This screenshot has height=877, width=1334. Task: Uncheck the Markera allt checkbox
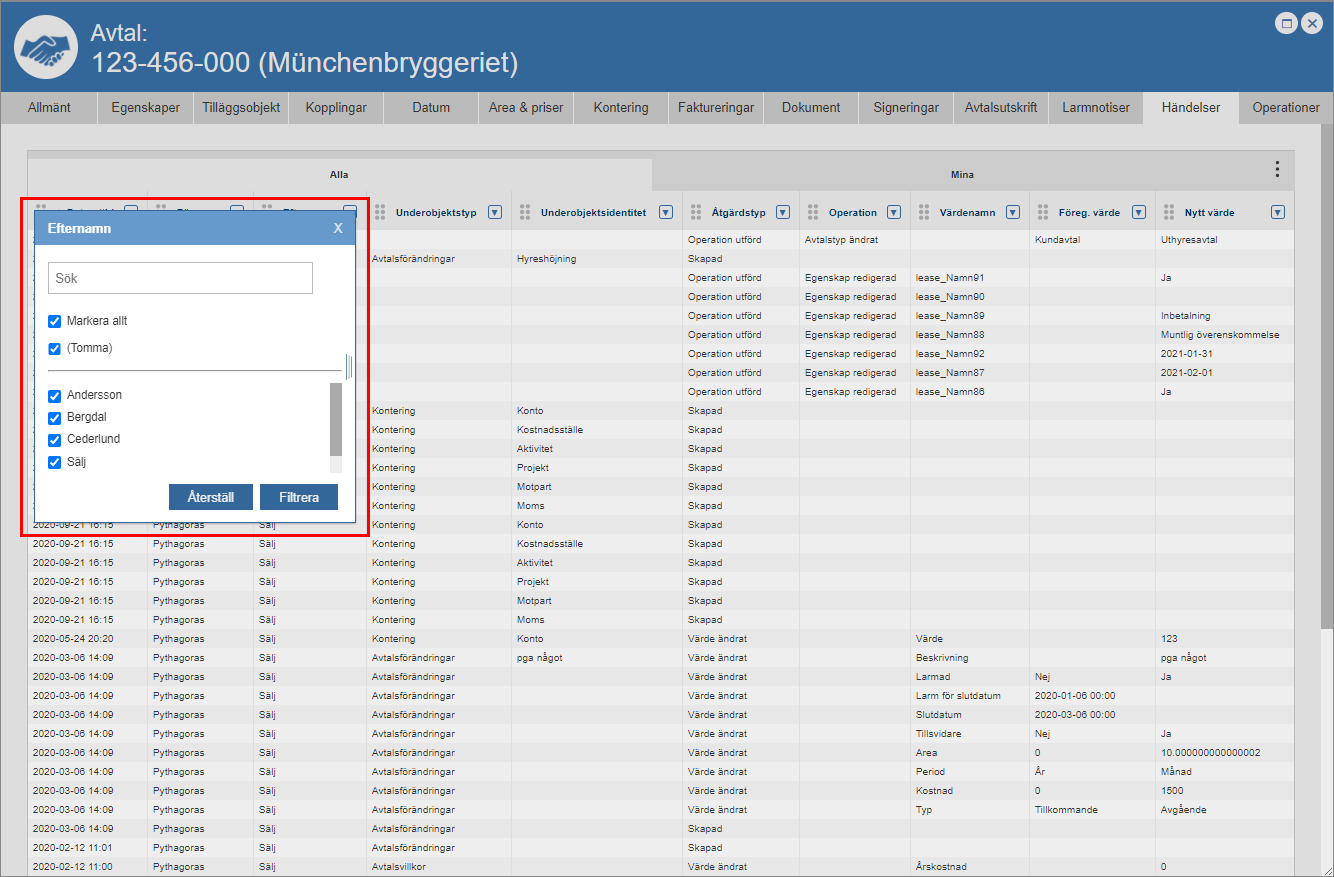(55, 322)
